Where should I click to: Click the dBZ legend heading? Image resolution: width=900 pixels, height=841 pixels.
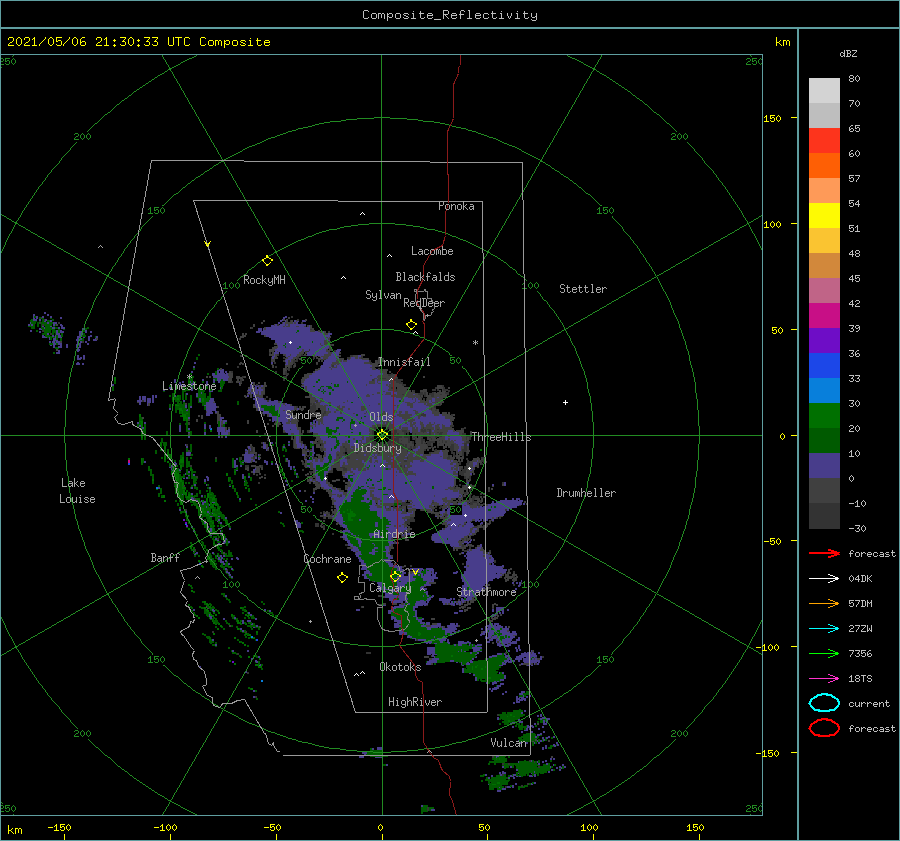(x=848, y=53)
